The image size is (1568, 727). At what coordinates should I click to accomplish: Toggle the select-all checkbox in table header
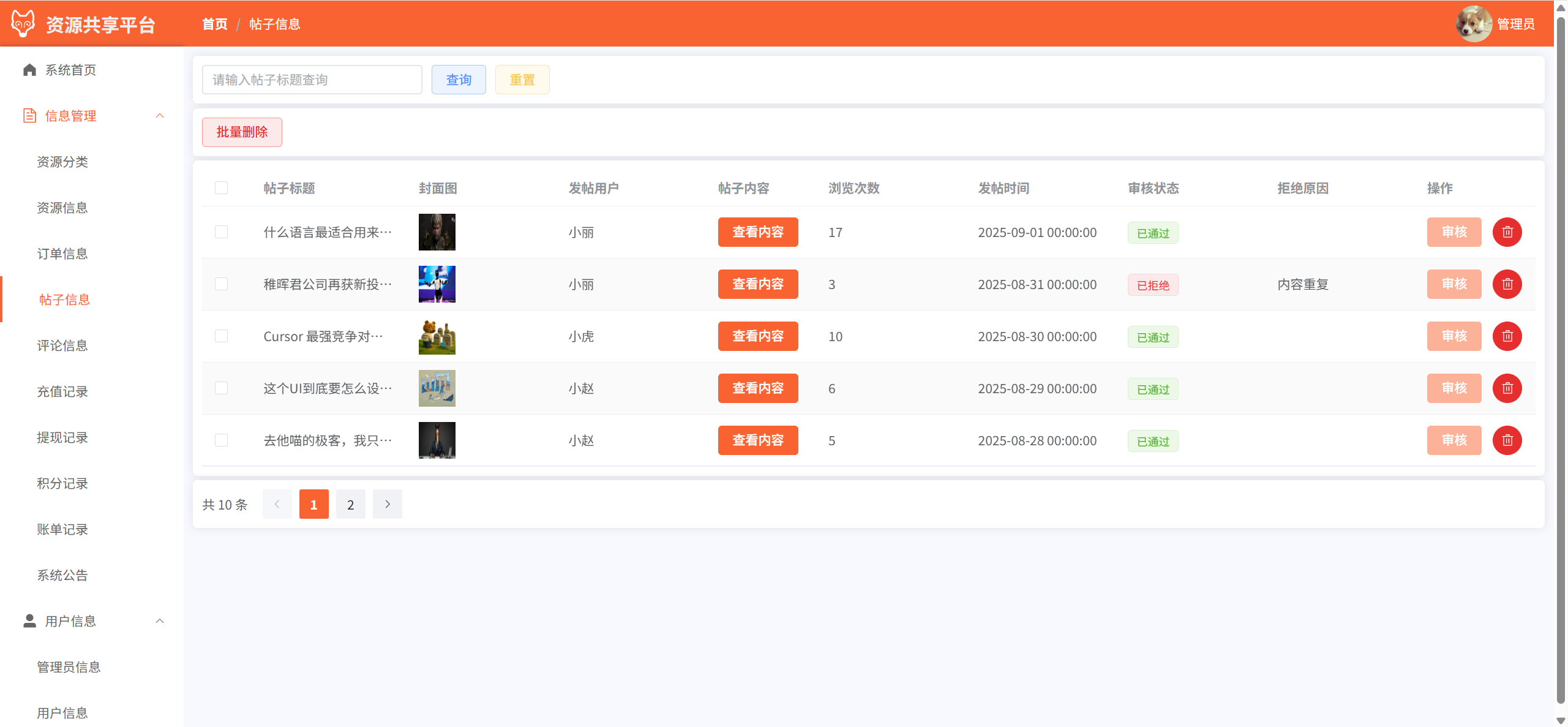click(221, 188)
